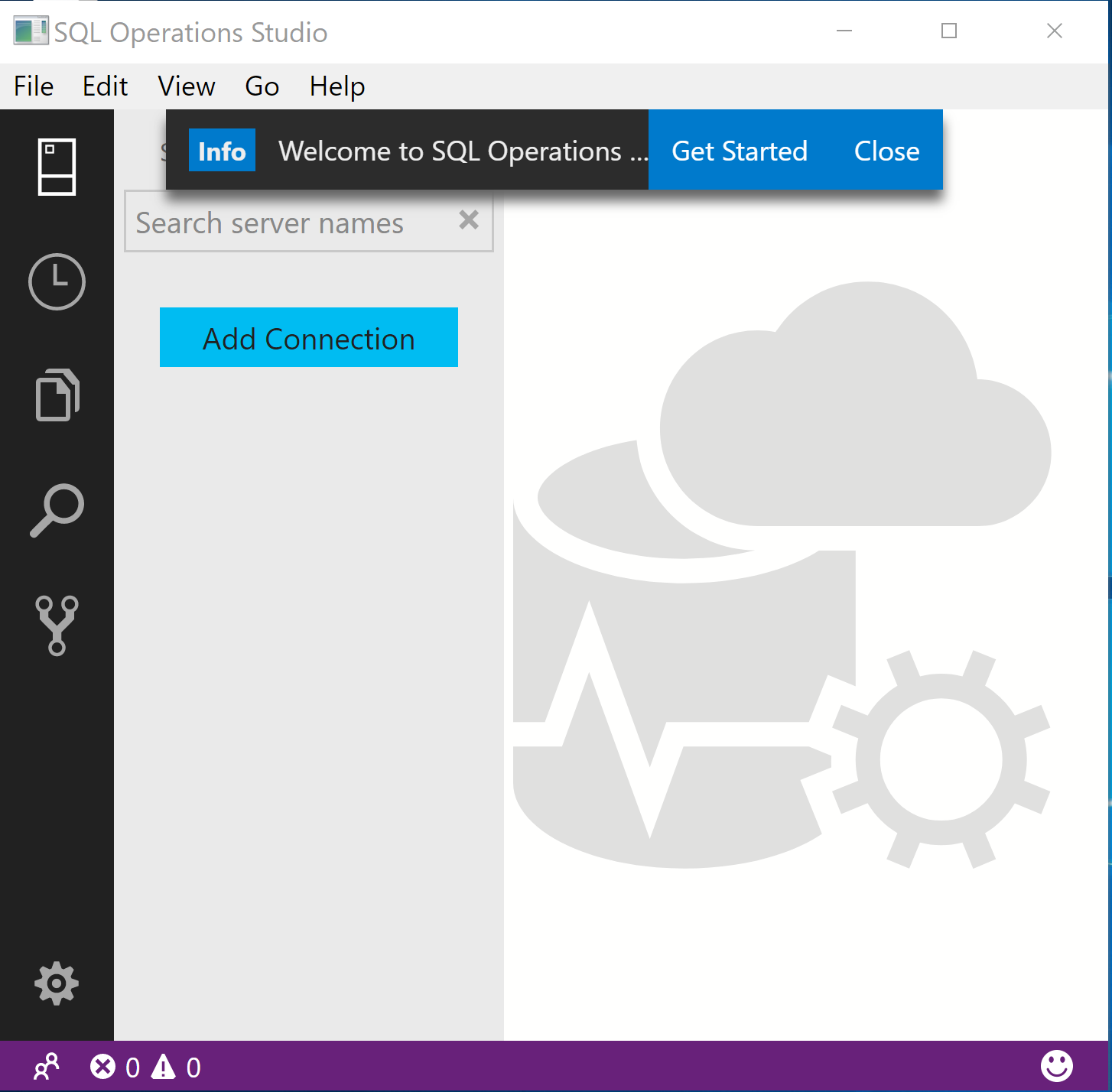
Task: Close the welcome notification
Action: pos(886,150)
